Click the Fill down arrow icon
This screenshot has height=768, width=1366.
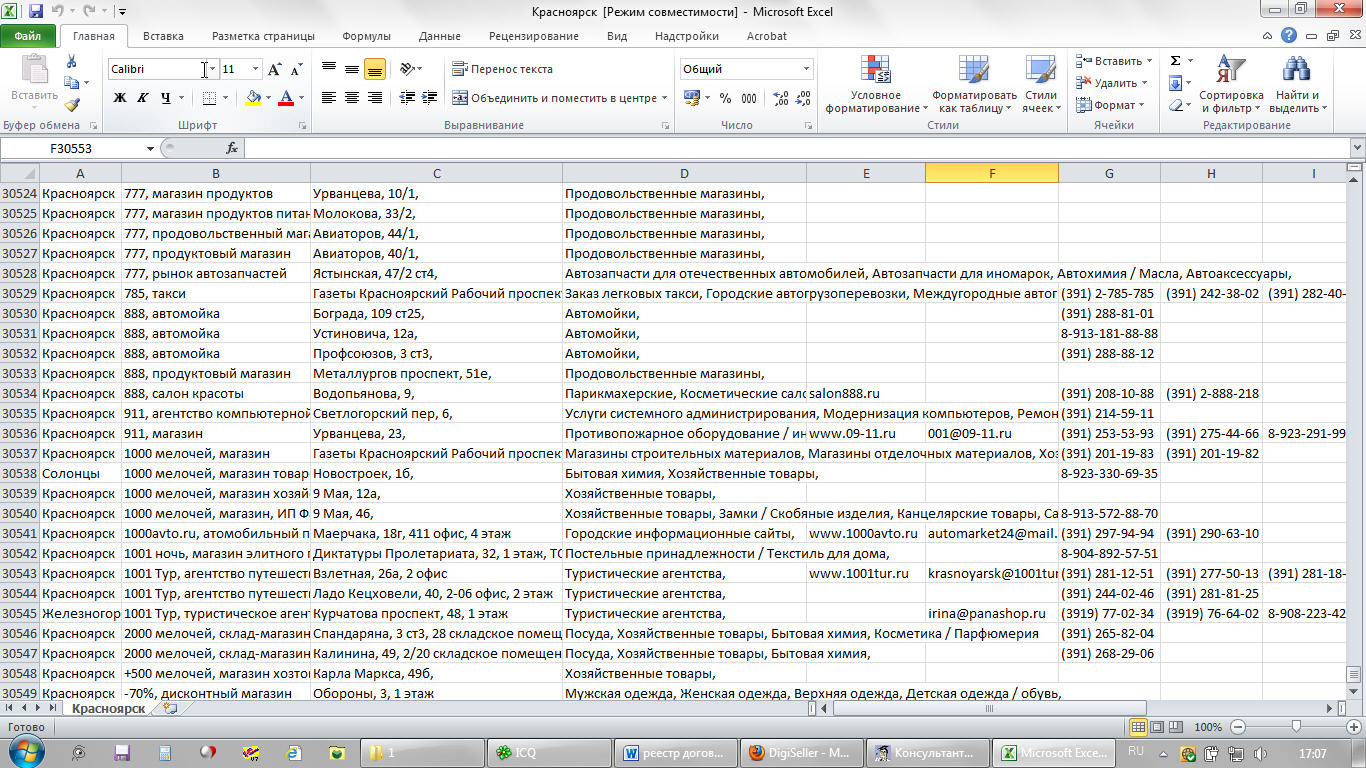point(1175,83)
